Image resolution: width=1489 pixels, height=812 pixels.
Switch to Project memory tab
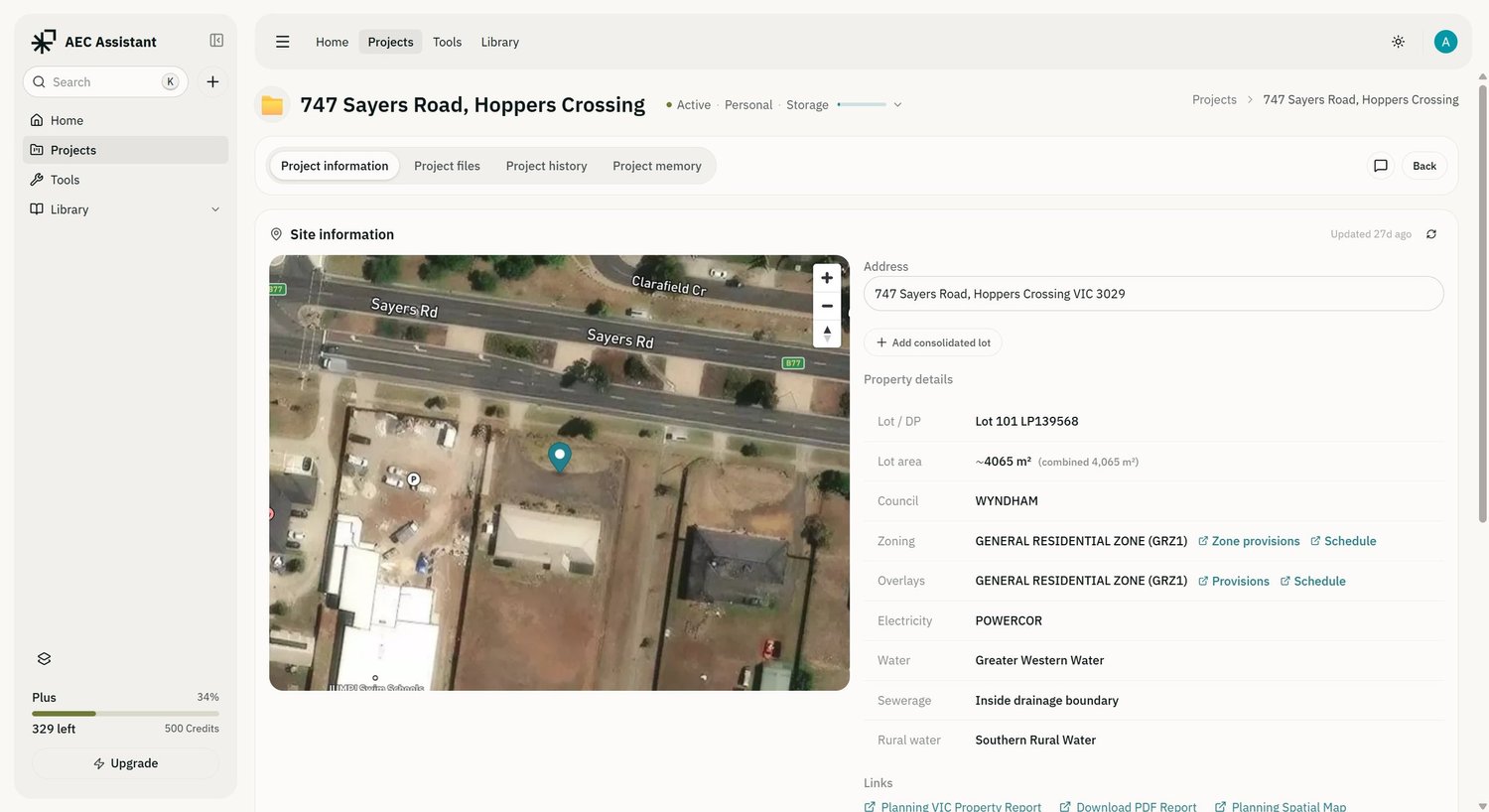click(657, 166)
